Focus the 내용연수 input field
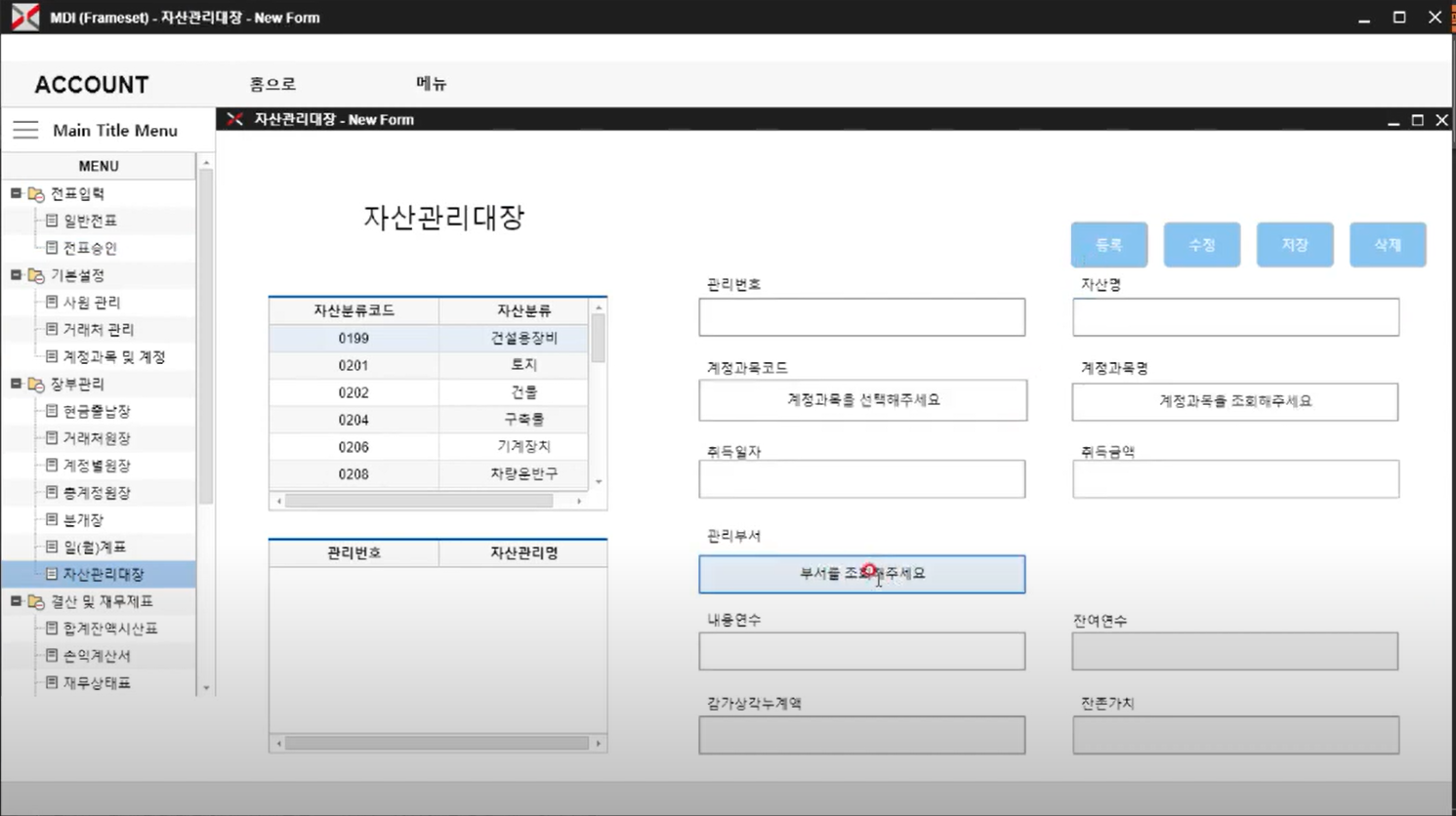Image resolution: width=1456 pixels, height=816 pixels. pos(862,651)
